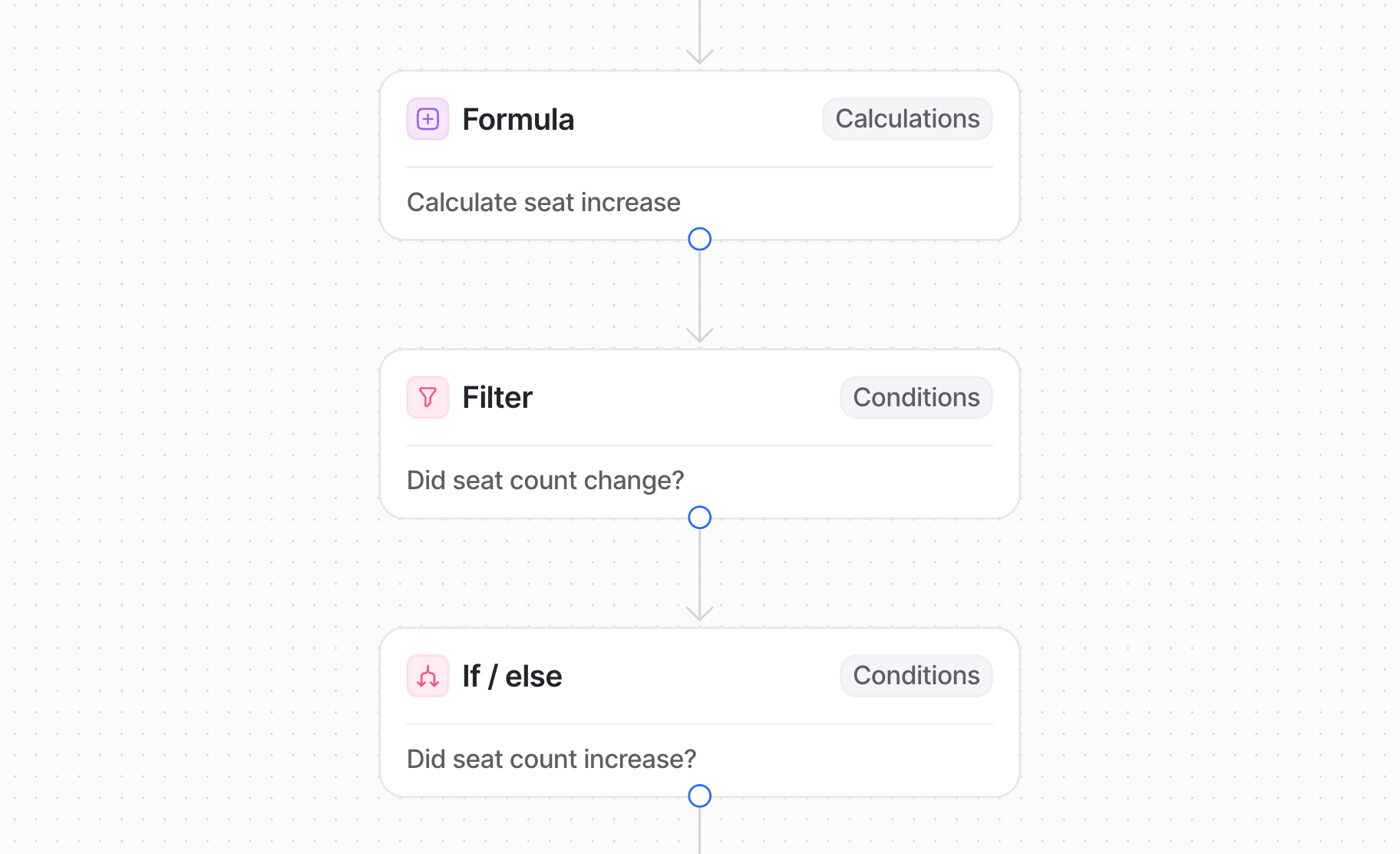
Task: Click the Conditions badge on Filter node
Action: coord(916,397)
